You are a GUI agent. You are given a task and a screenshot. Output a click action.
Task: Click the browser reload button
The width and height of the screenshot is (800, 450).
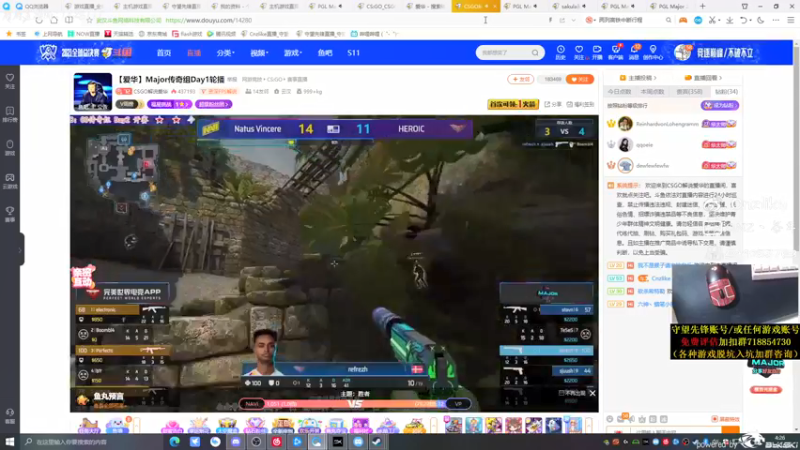click(x=39, y=20)
